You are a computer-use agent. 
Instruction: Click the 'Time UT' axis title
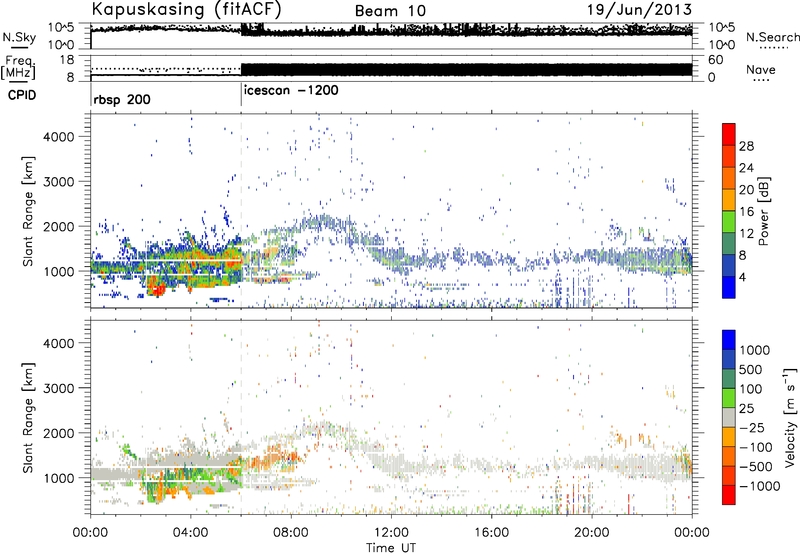click(x=391, y=548)
